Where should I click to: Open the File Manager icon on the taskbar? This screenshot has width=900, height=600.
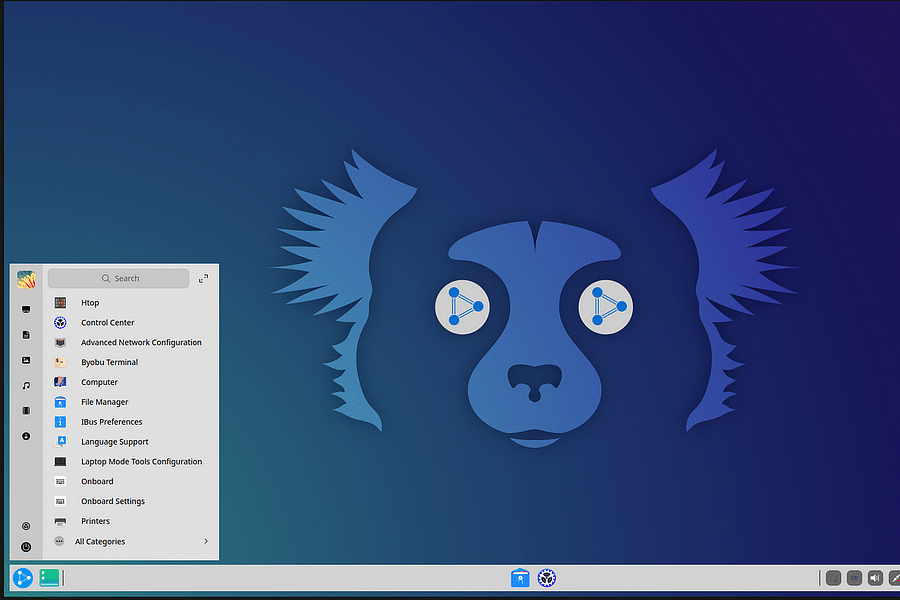[519, 577]
